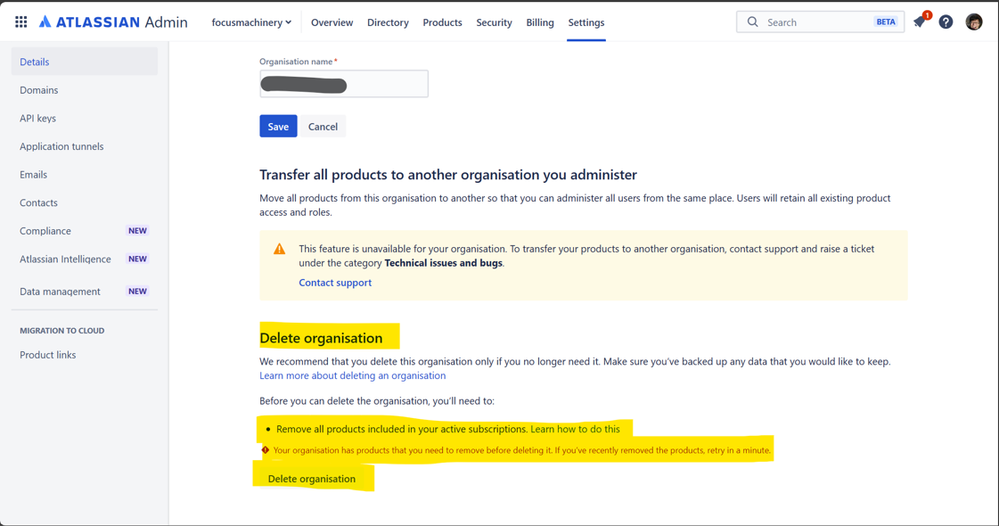The image size is (999, 527).
Task: Open the user profile avatar
Action: (974, 22)
